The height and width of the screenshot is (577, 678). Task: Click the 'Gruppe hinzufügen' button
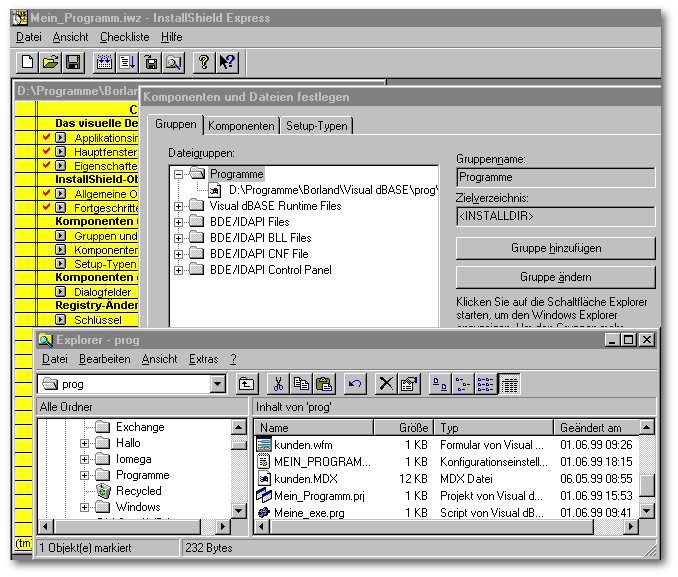(555, 248)
